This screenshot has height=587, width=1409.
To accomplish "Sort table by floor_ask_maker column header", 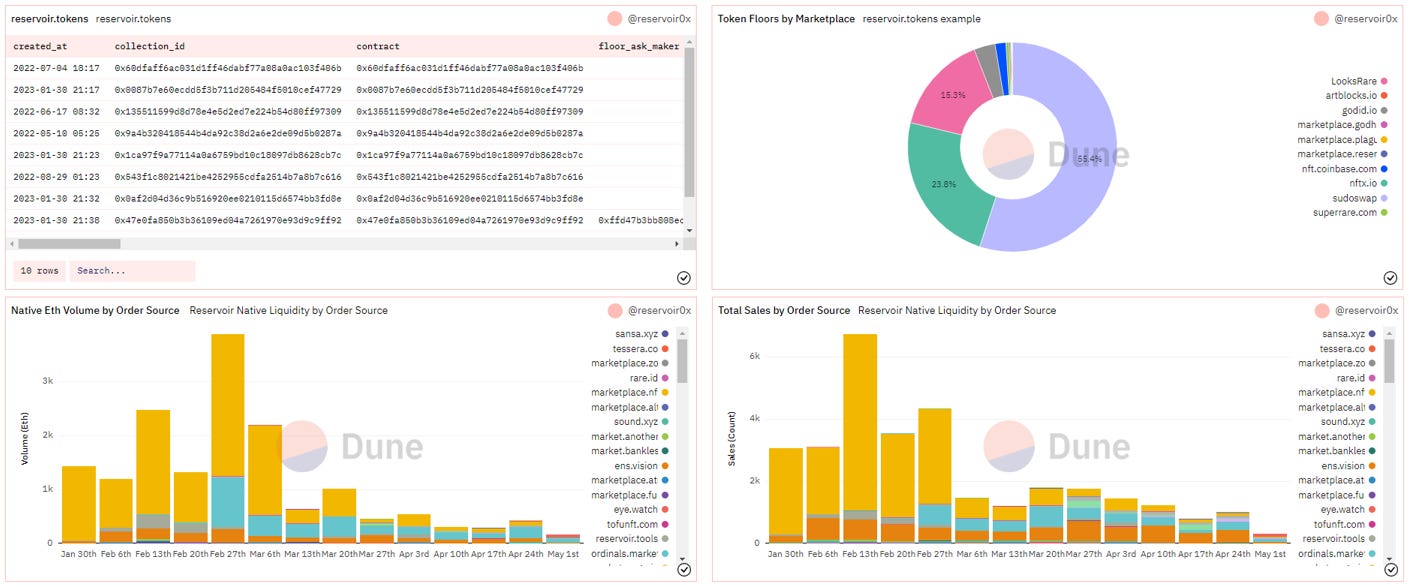I will pyautogui.click(x=639, y=46).
